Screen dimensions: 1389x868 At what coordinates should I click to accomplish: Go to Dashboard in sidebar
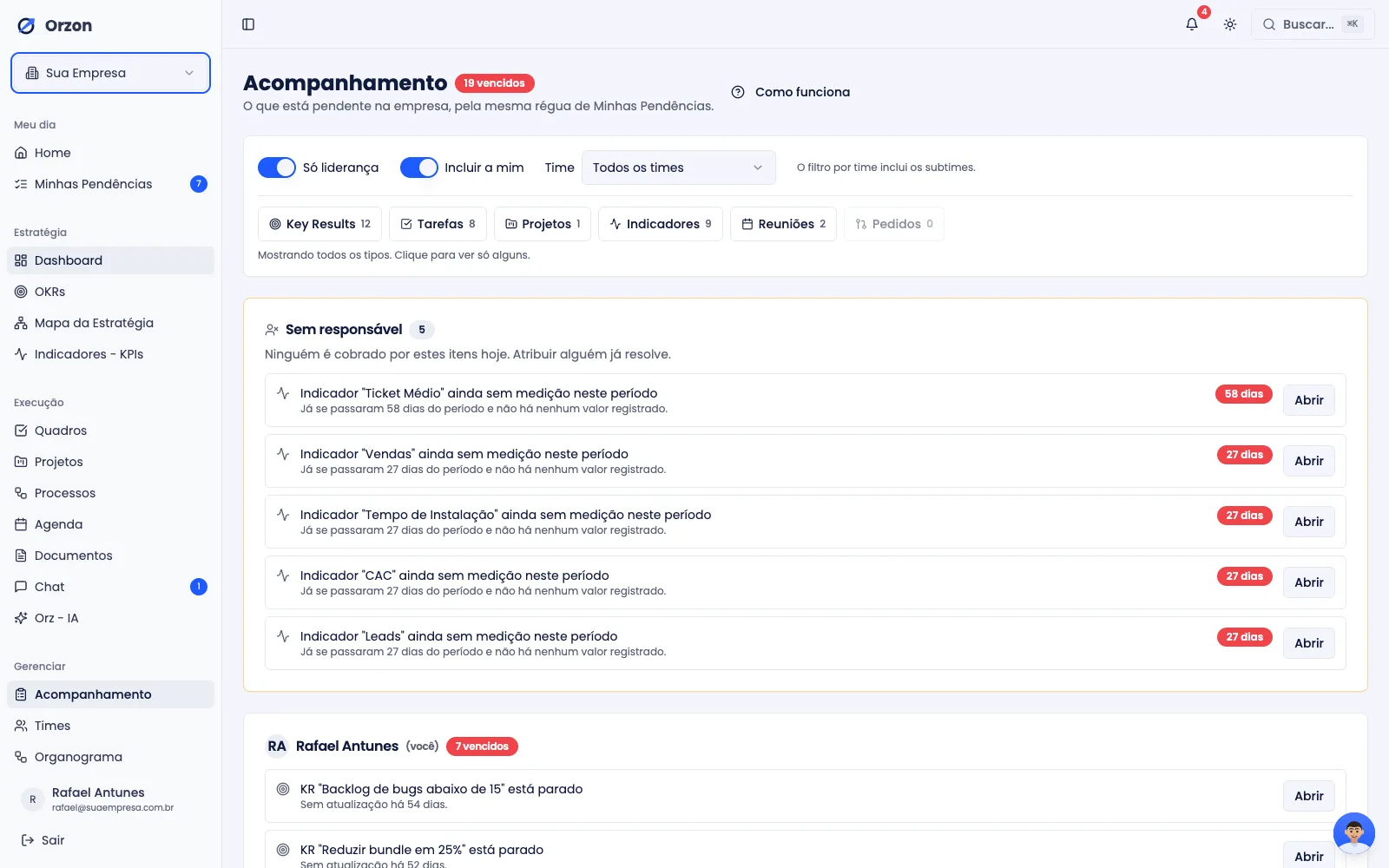pos(110,260)
